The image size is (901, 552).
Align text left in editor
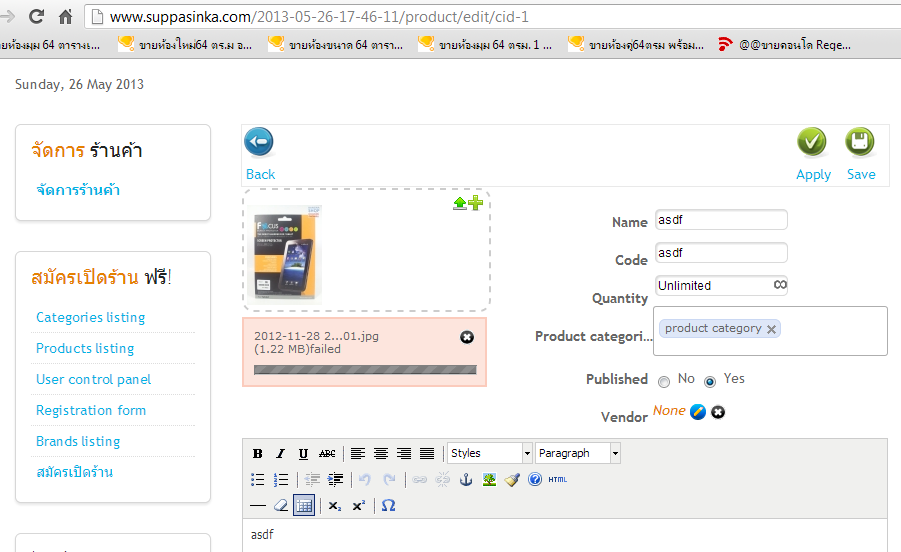click(x=358, y=454)
